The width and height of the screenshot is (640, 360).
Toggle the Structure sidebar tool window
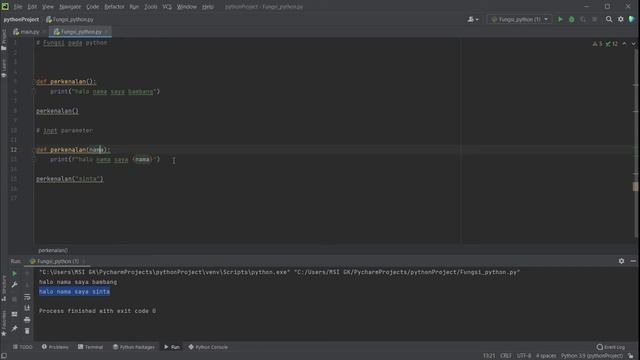[x=4, y=288]
